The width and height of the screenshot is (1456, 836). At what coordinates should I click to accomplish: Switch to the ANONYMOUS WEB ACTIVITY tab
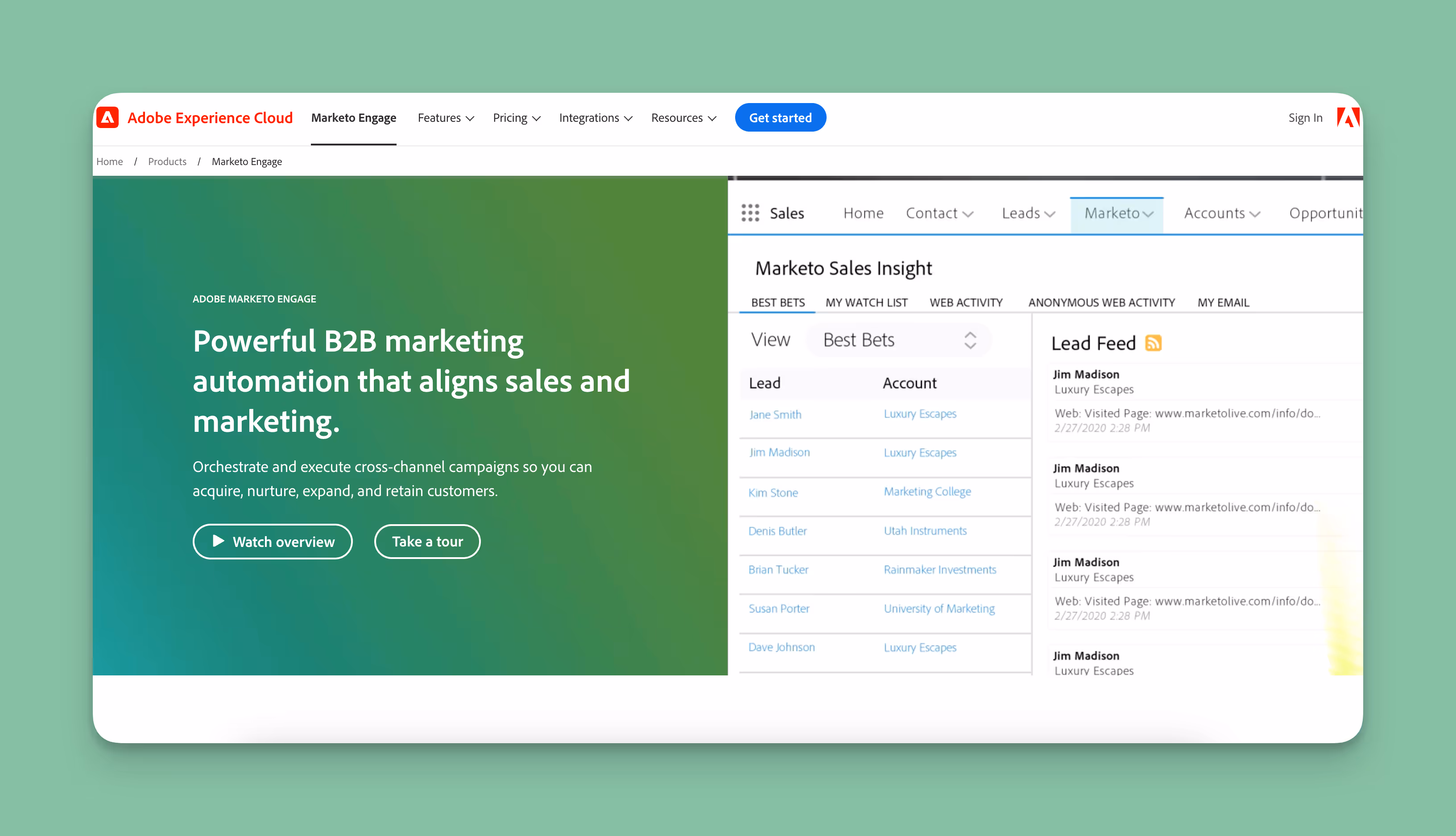(1101, 302)
